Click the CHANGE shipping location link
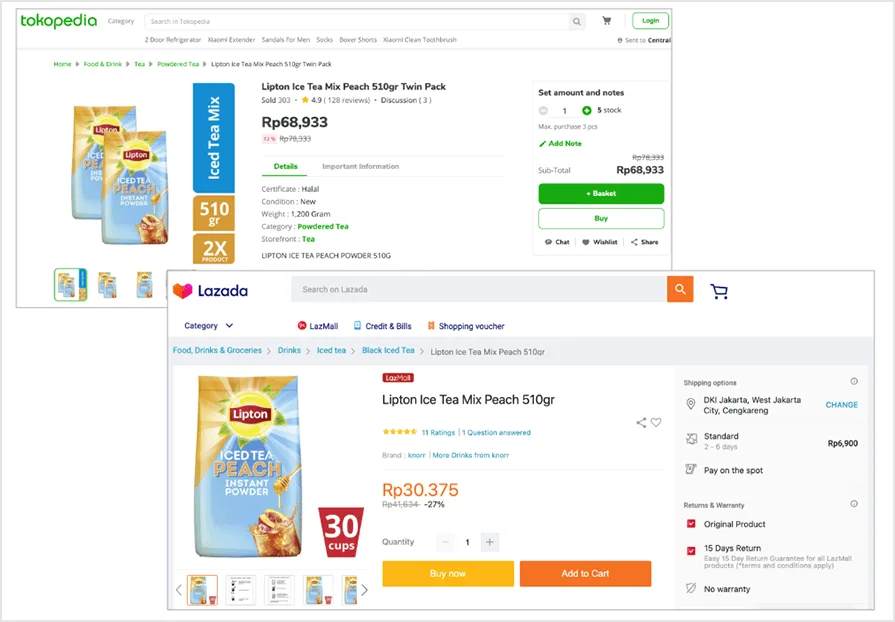This screenshot has width=895, height=622. (x=841, y=405)
